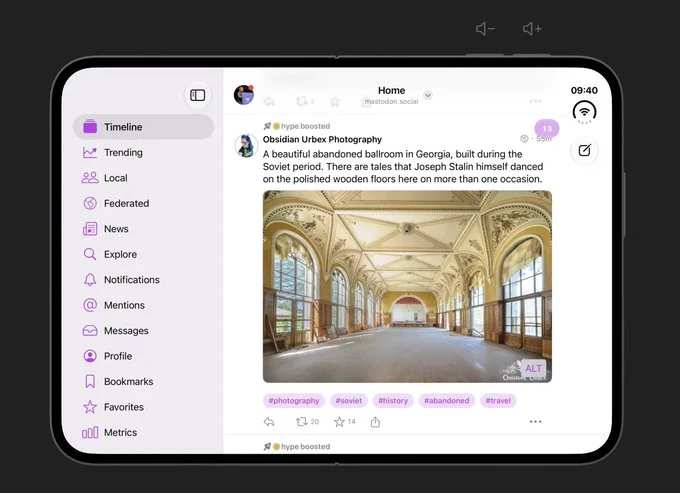
Task: Reply to the ballroom post
Action: click(x=269, y=422)
